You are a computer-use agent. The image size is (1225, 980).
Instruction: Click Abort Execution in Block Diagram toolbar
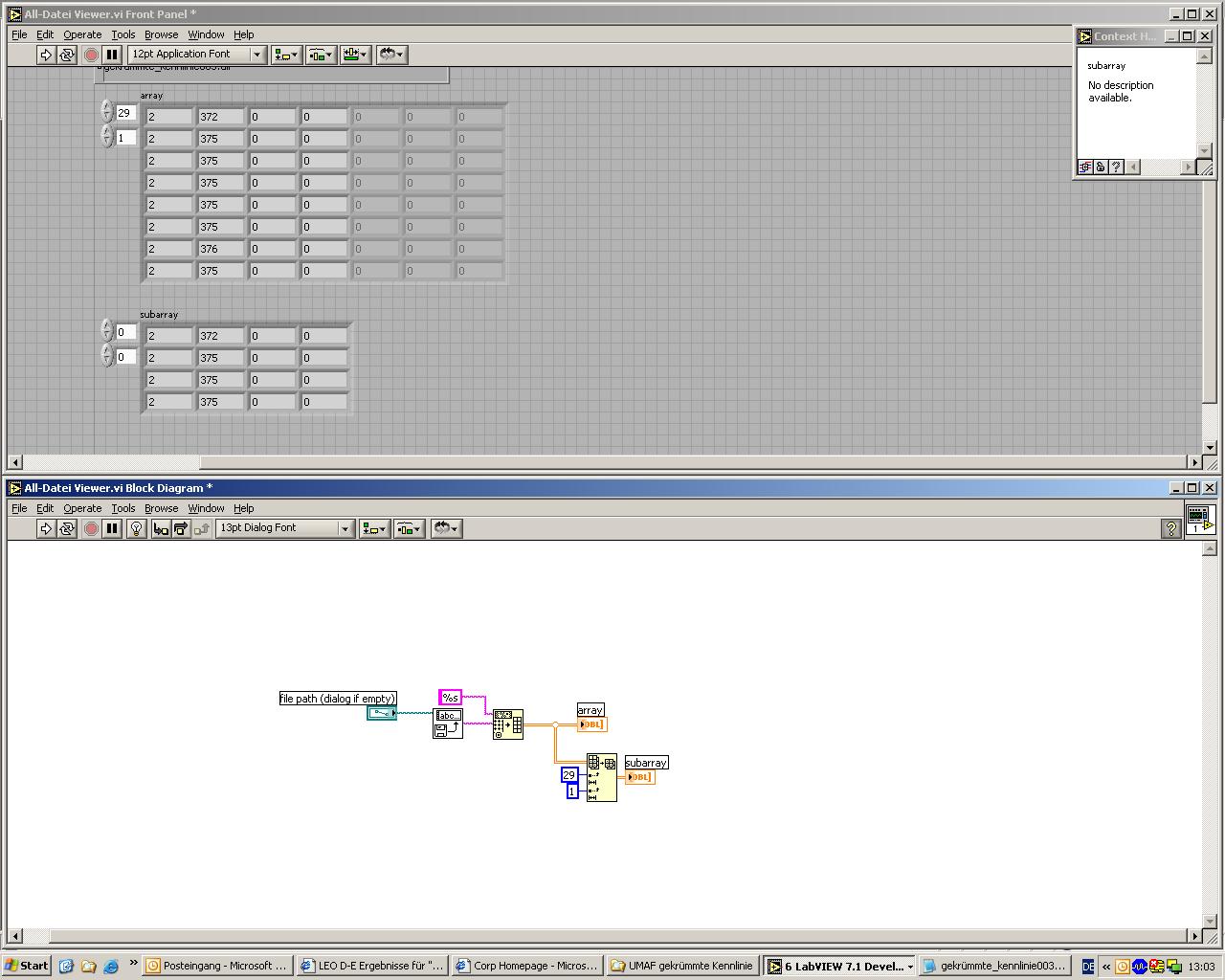pyautogui.click(x=92, y=528)
